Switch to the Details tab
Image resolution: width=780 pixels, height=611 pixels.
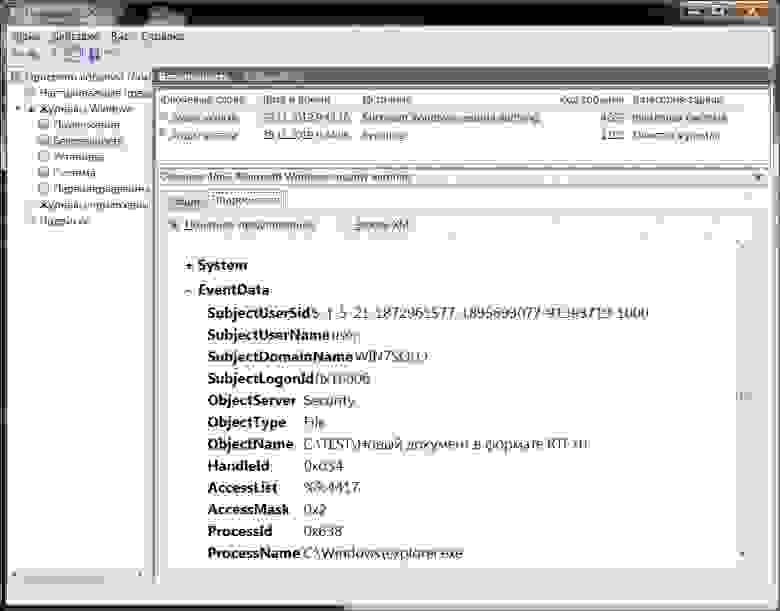pyautogui.click(x=247, y=201)
